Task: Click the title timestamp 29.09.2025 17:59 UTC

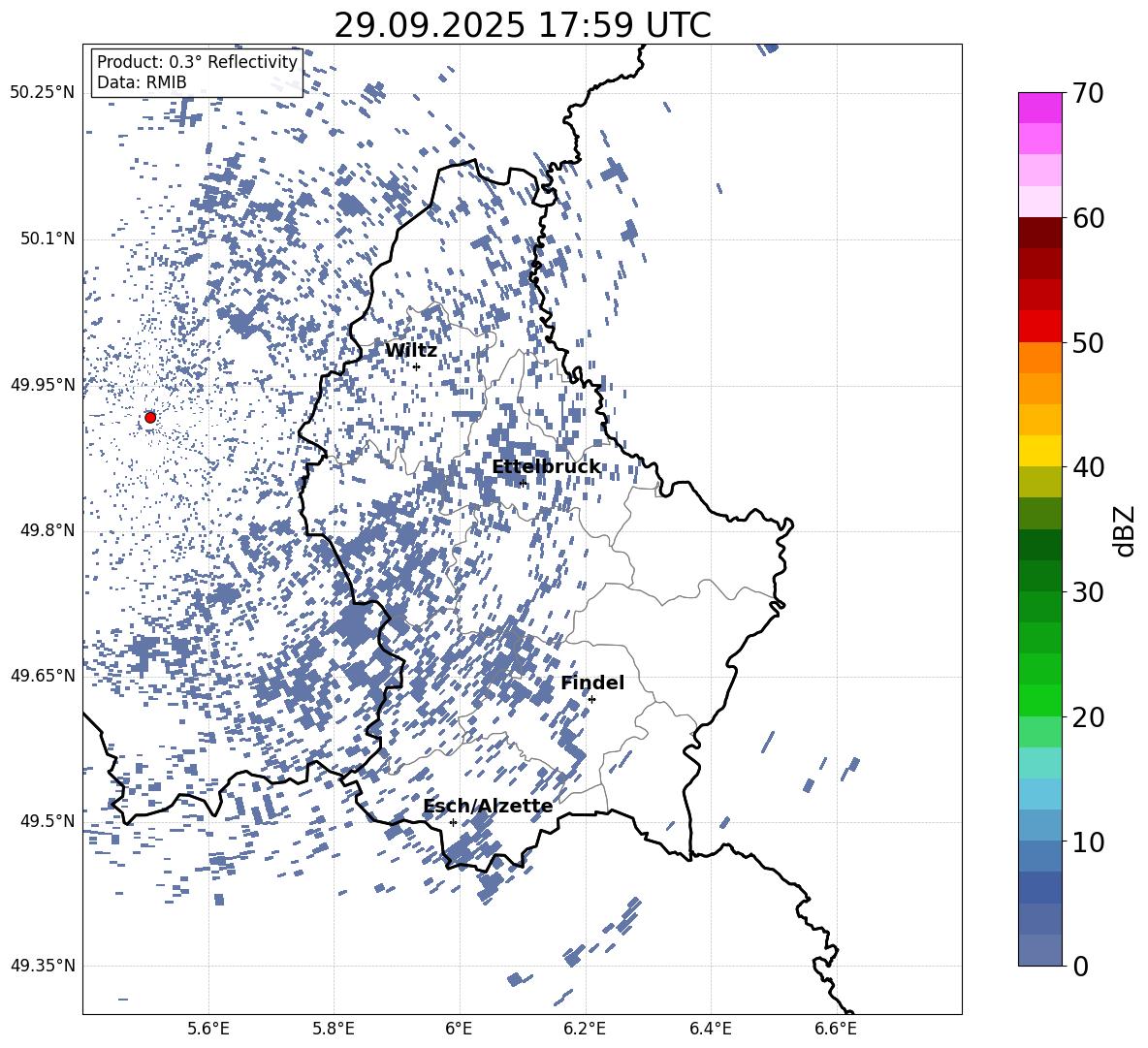Action: [523, 25]
